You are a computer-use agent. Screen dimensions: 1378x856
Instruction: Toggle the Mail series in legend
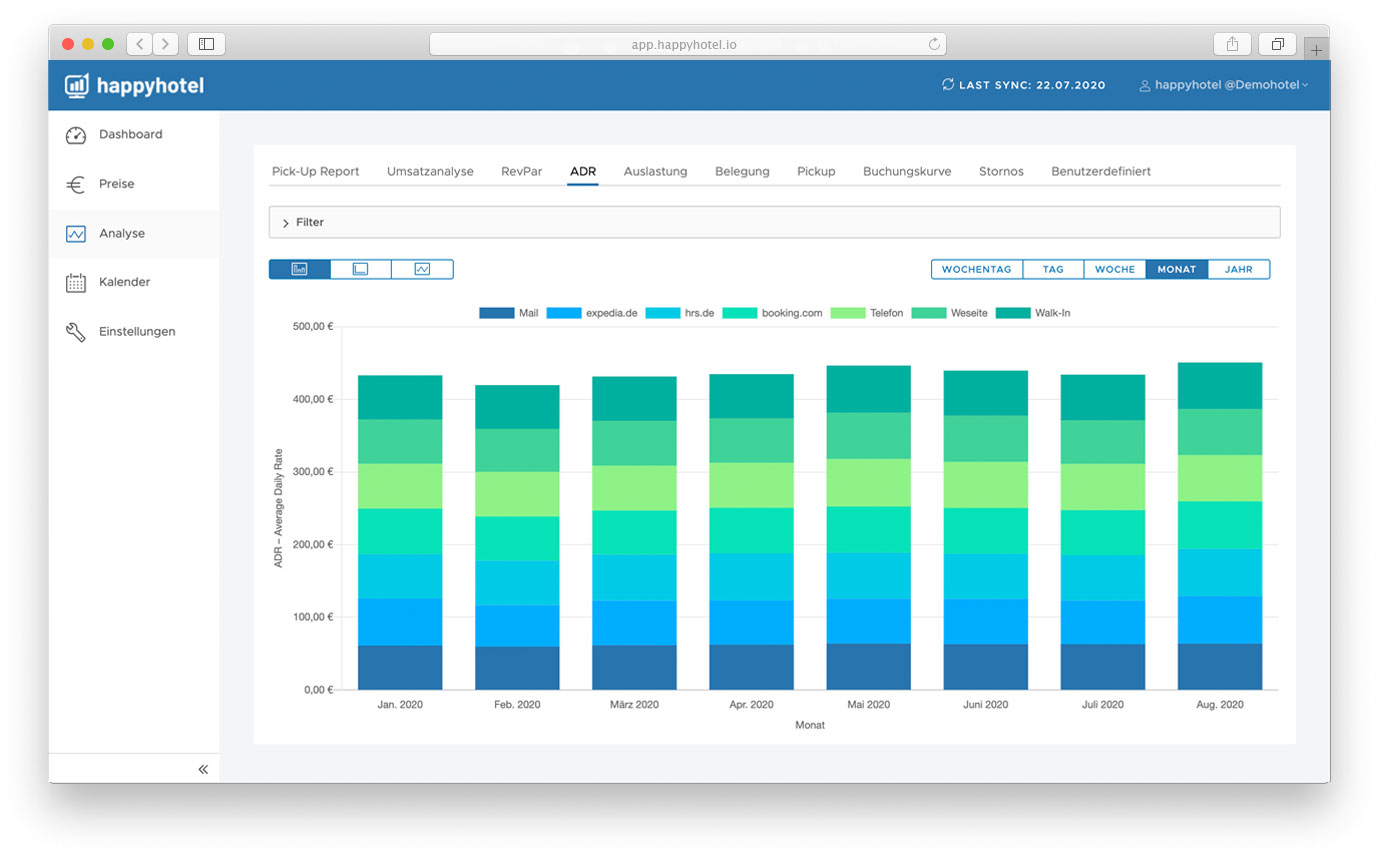tap(509, 313)
